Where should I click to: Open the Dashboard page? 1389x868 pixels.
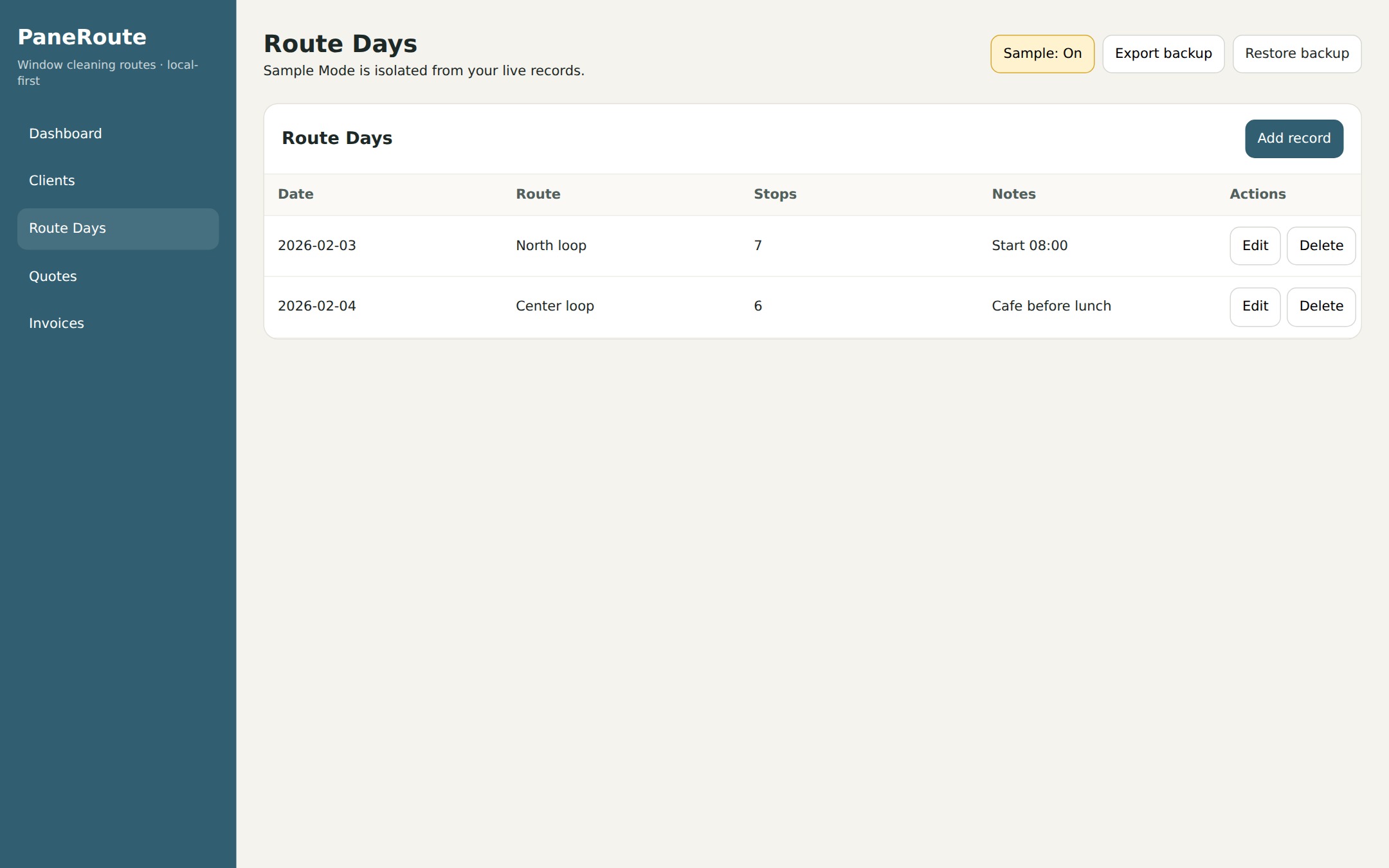point(118,134)
